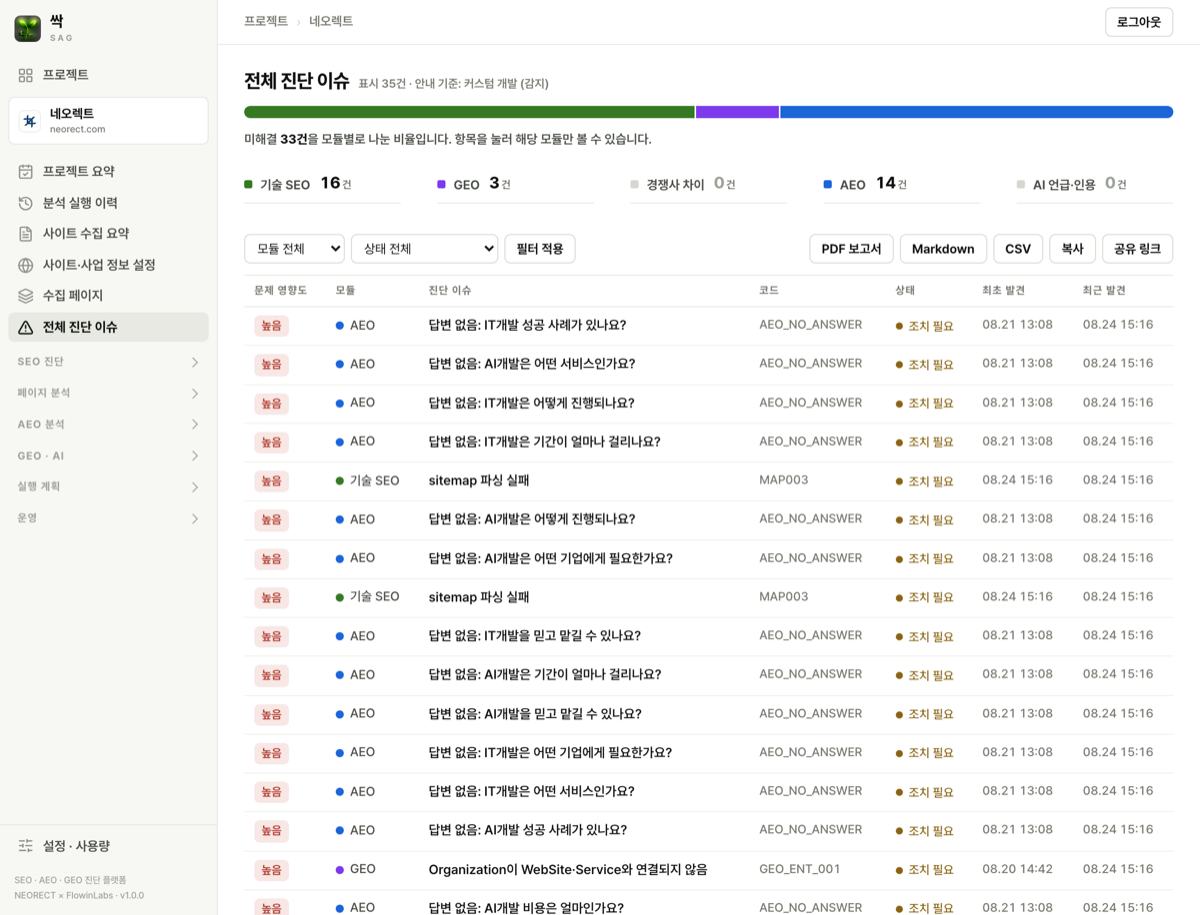The height and width of the screenshot is (915, 1200).
Task: Click the blue AEO legend square
Action: tap(827, 184)
